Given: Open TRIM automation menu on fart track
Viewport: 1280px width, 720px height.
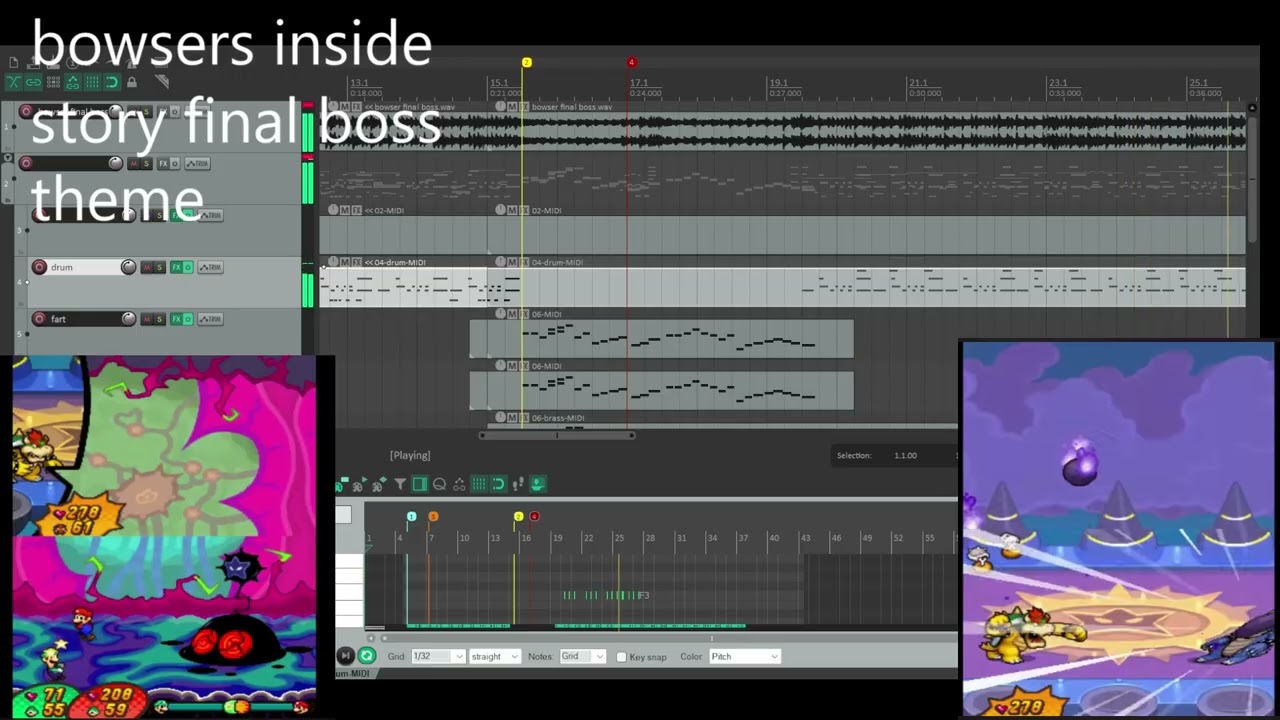Looking at the screenshot, I should pos(210,319).
